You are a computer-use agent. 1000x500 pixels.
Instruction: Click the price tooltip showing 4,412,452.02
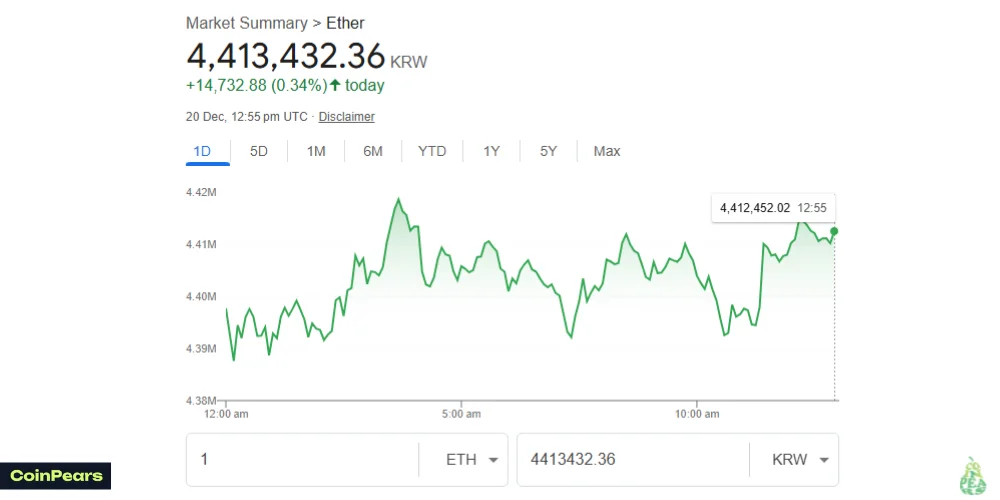point(774,208)
